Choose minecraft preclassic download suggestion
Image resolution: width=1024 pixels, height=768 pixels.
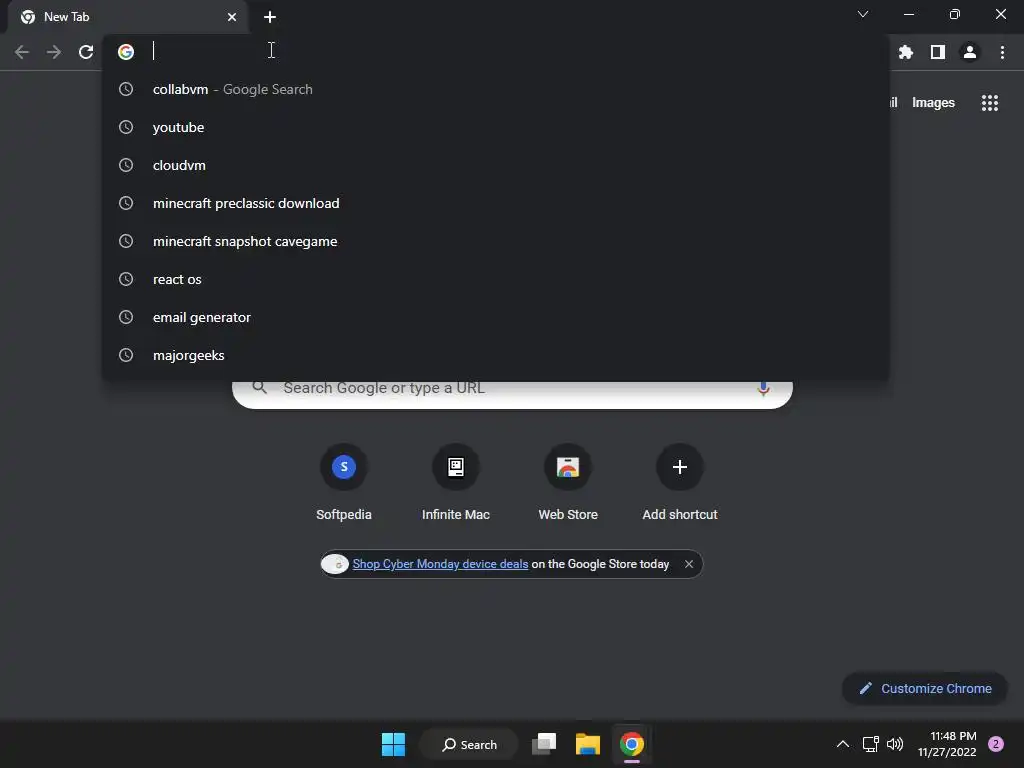[496, 203]
